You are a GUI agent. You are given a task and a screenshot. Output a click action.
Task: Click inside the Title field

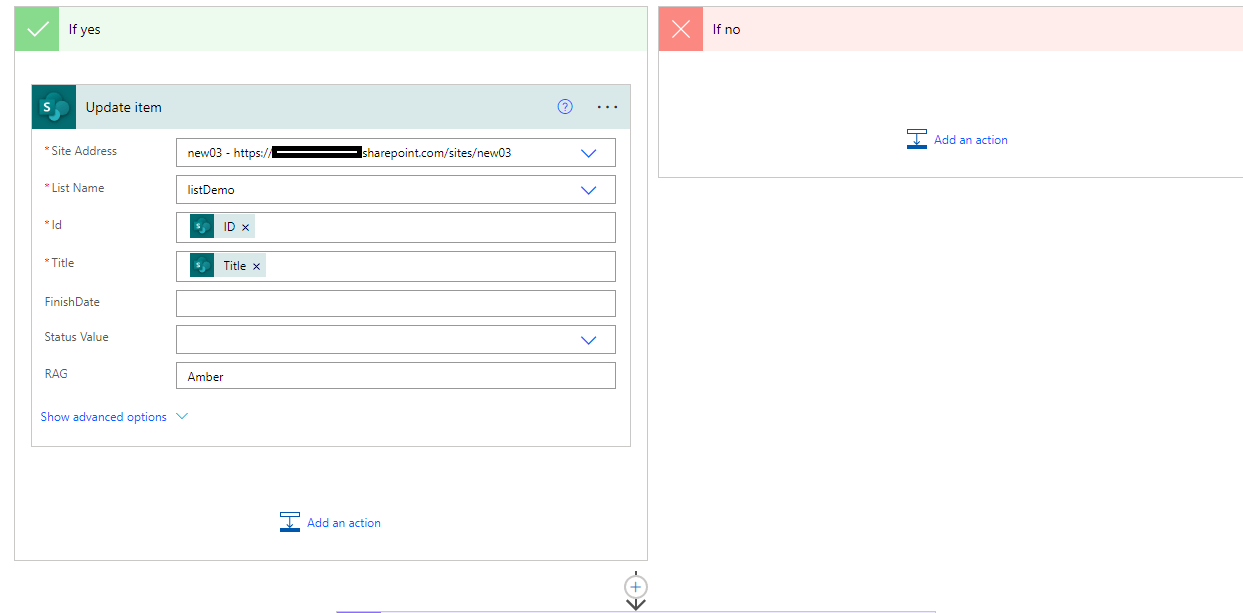(x=396, y=266)
